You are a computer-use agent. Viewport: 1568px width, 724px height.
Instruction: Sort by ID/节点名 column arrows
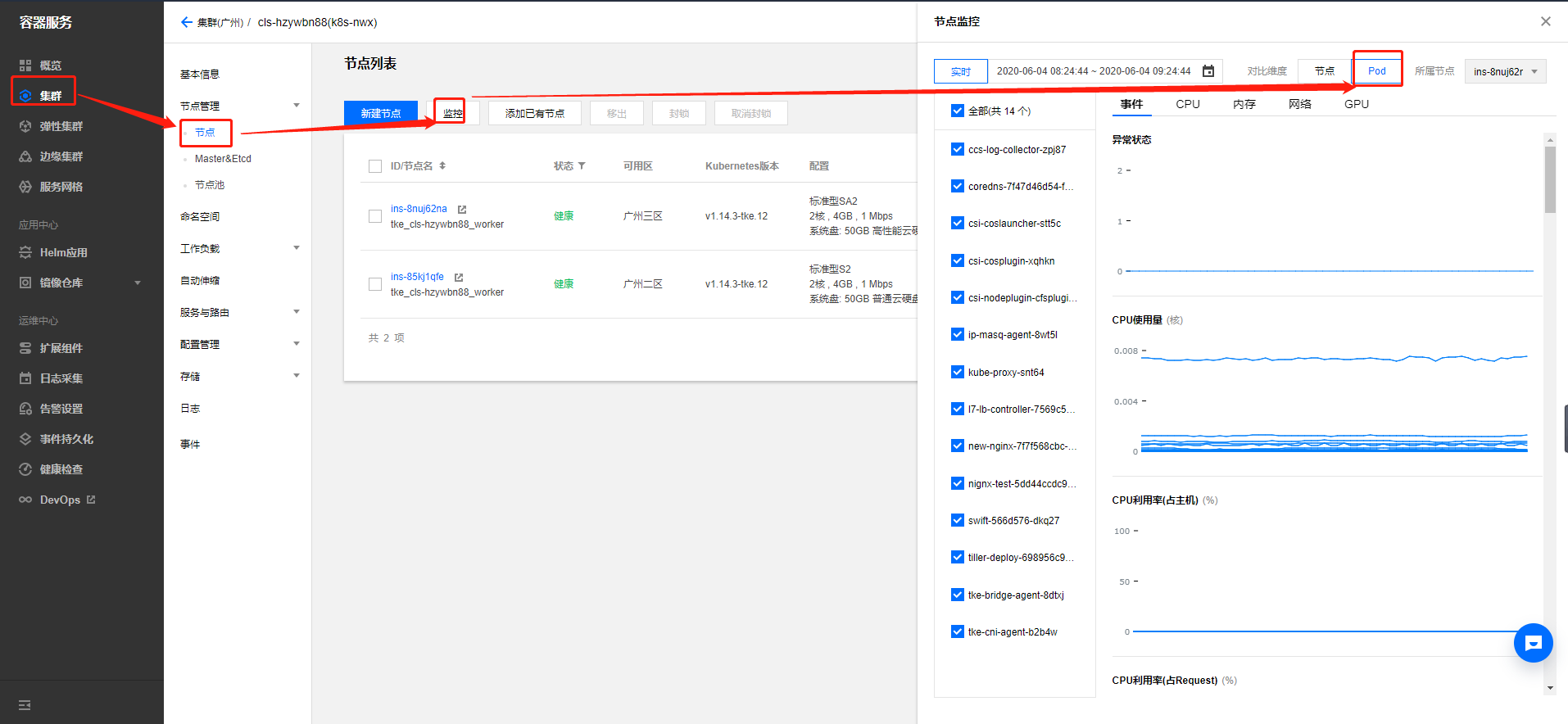point(442,165)
